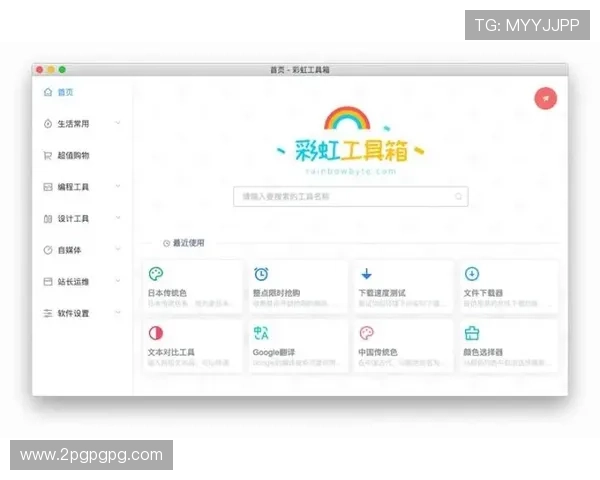
Task: Click the rainbow toolbox logo
Action: coord(351,135)
